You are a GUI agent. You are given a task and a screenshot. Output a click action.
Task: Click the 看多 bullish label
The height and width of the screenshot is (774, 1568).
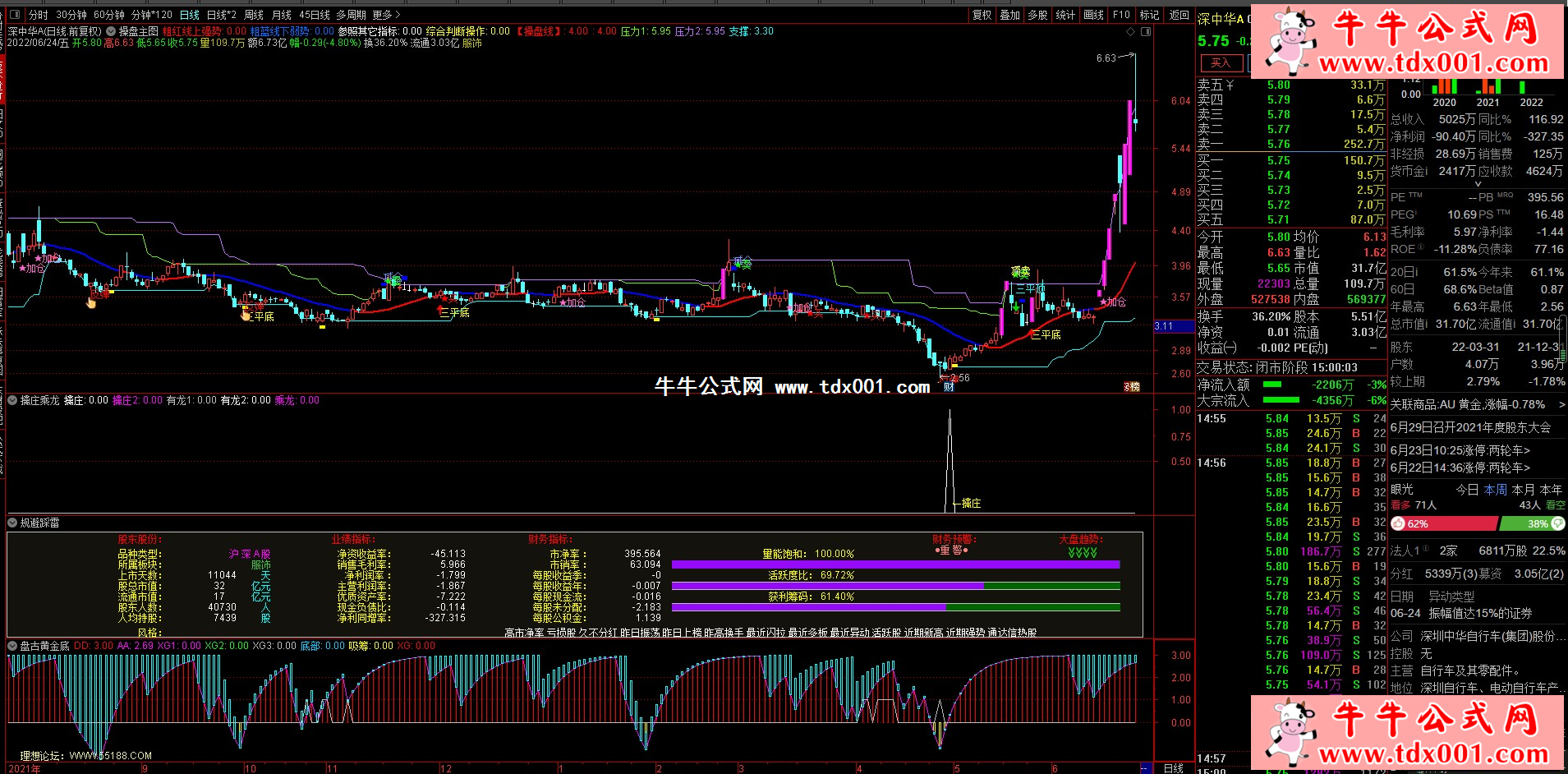[1400, 505]
